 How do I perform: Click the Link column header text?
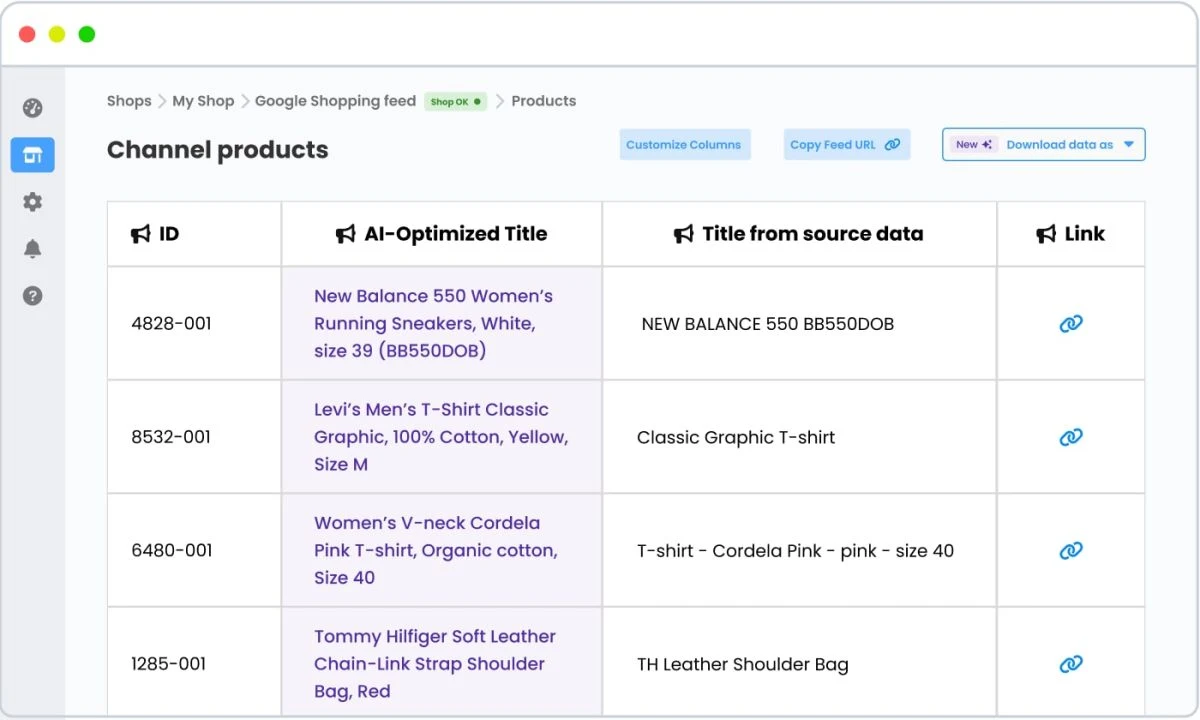(1084, 234)
